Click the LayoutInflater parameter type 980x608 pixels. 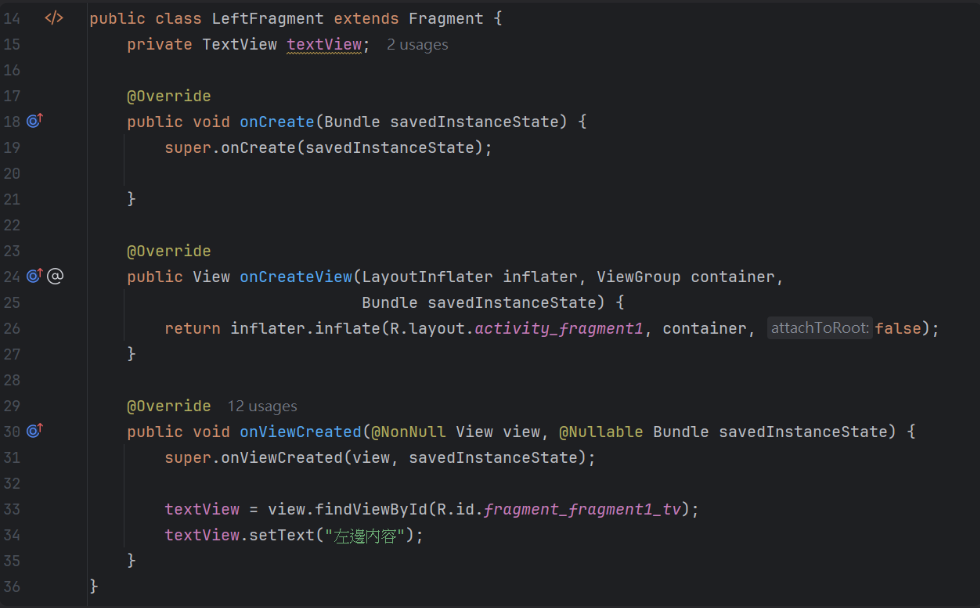coord(427,277)
